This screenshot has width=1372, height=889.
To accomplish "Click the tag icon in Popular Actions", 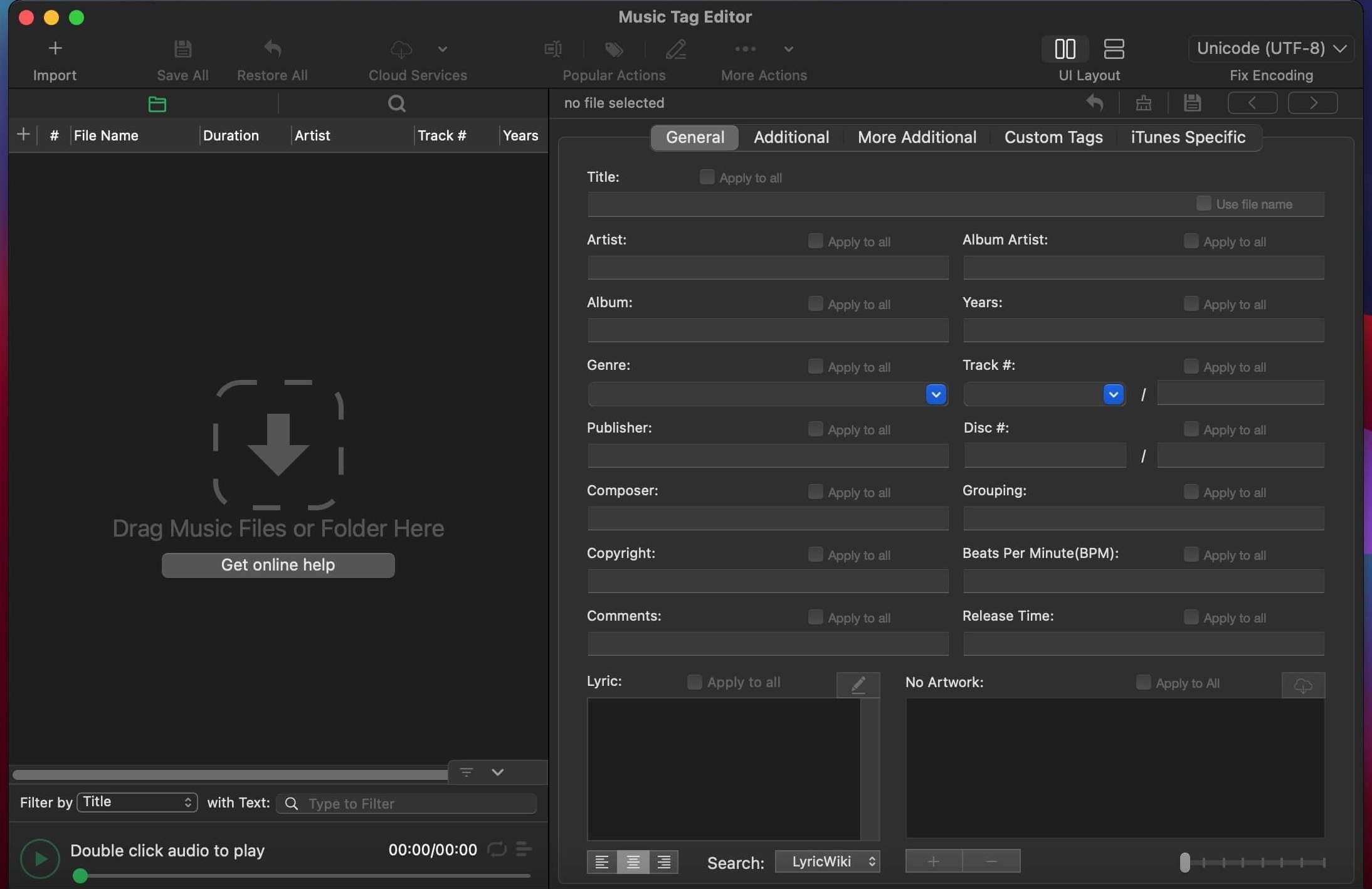I will [614, 49].
